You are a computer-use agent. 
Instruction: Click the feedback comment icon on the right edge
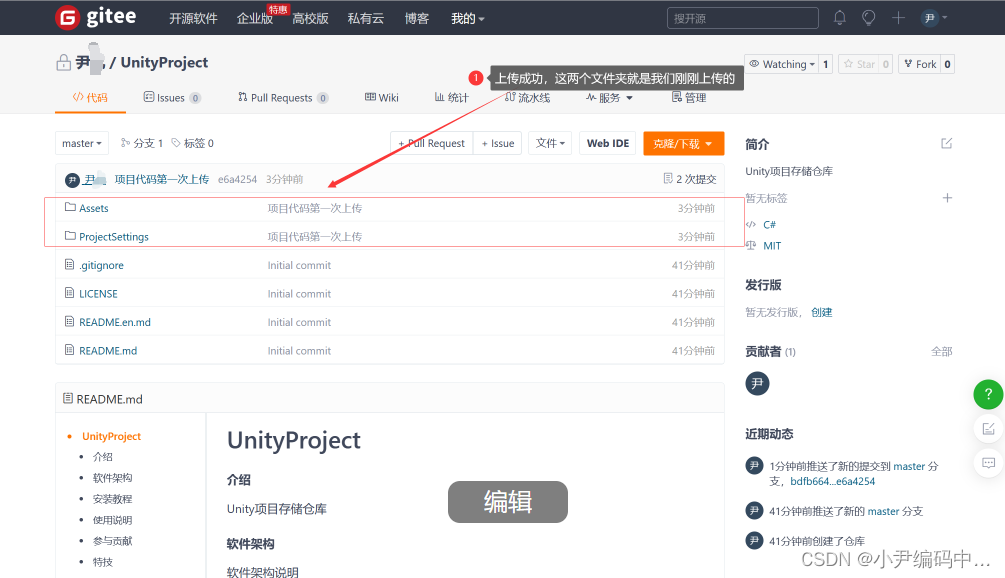coord(988,463)
